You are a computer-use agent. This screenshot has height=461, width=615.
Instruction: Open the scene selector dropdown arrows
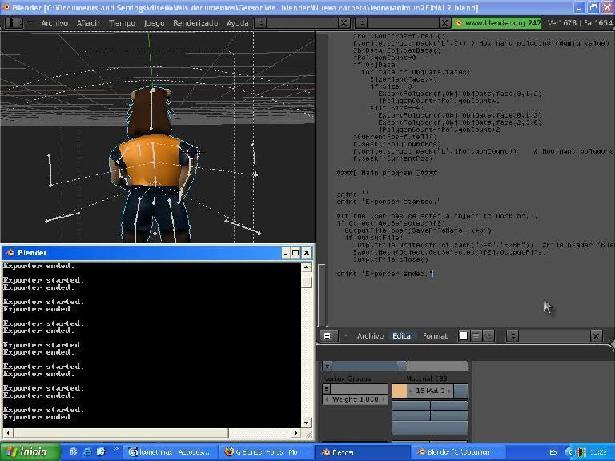click(x=361, y=23)
